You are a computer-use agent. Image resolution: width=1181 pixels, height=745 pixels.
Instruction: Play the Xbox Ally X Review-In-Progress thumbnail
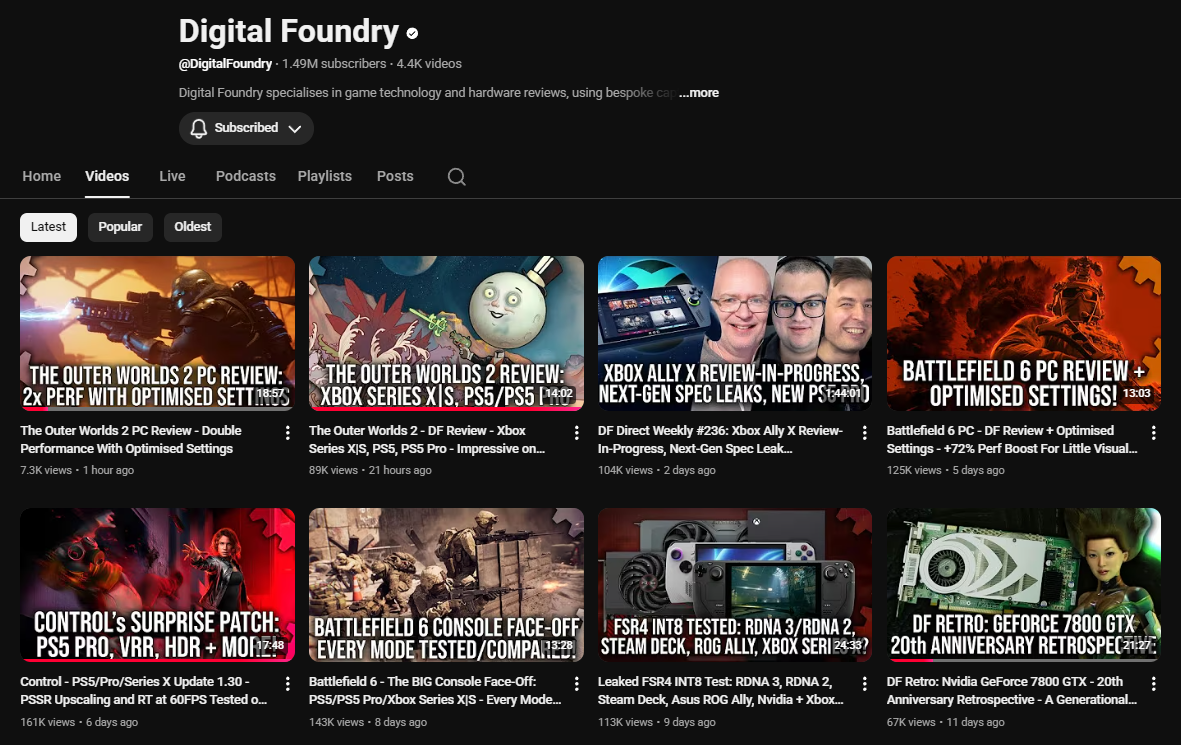[735, 333]
